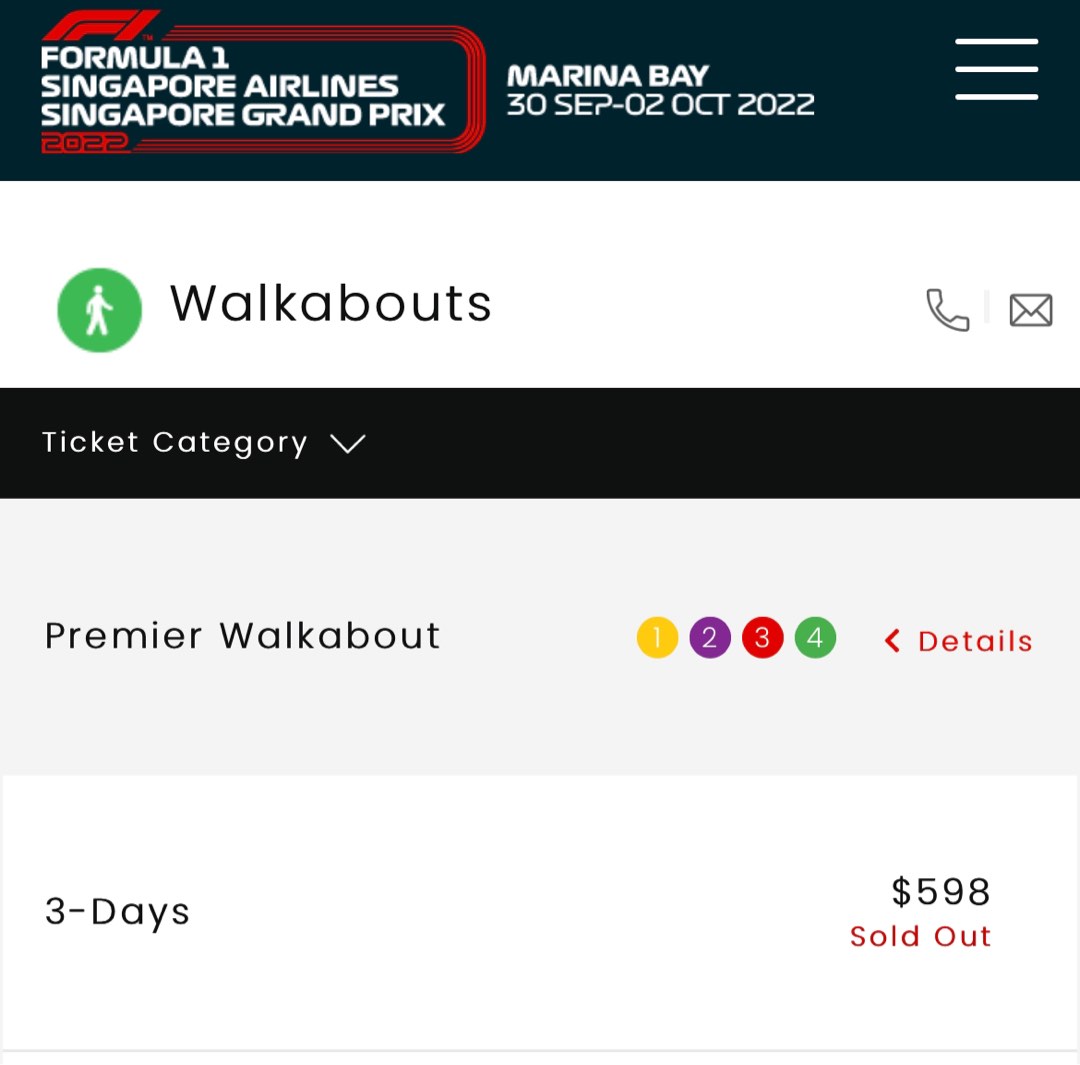Open the hamburger menu
The image size is (1080, 1065).
[996, 69]
